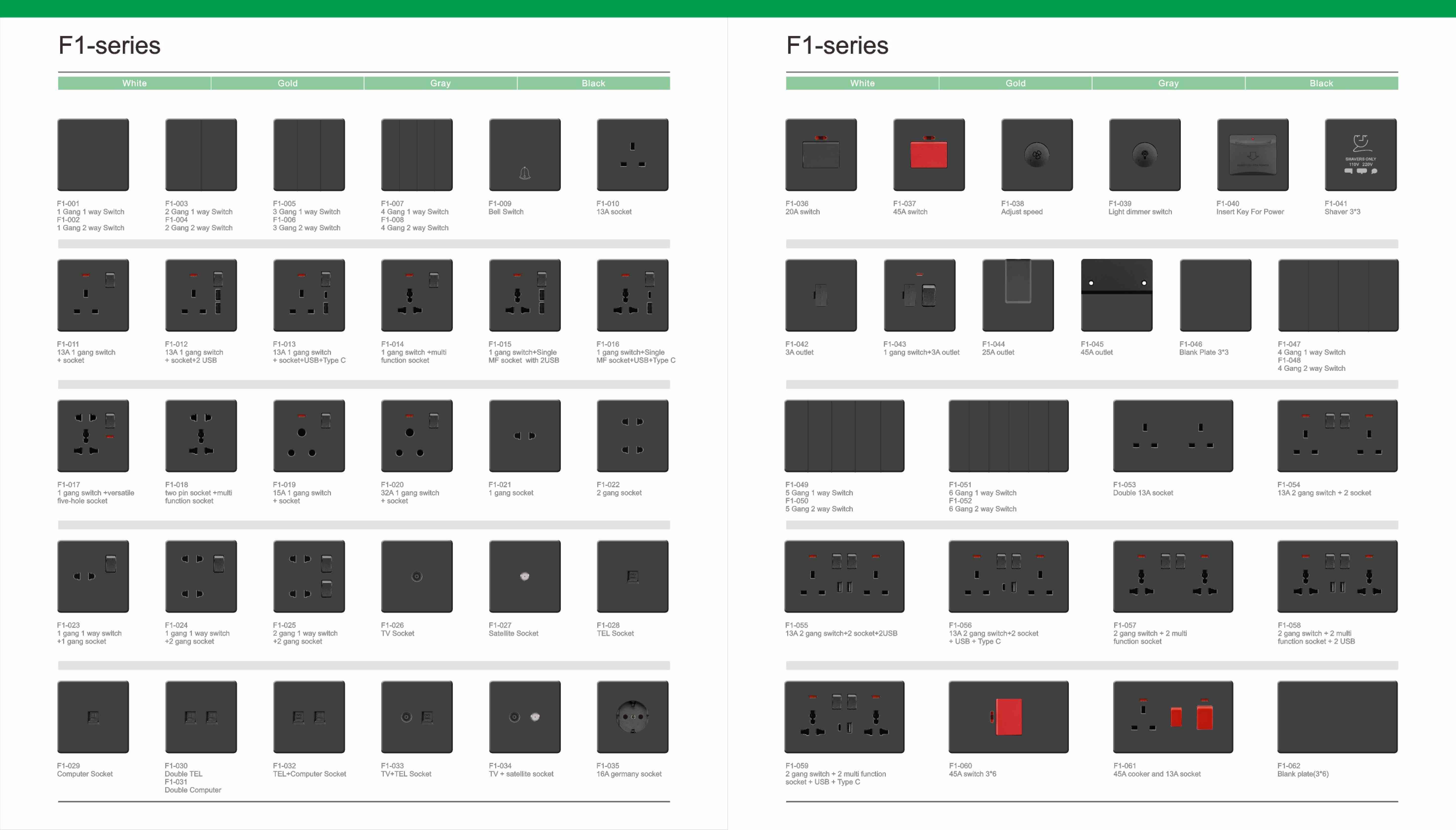Click the F1-055 socket with 2USB image

pyautogui.click(x=844, y=576)
